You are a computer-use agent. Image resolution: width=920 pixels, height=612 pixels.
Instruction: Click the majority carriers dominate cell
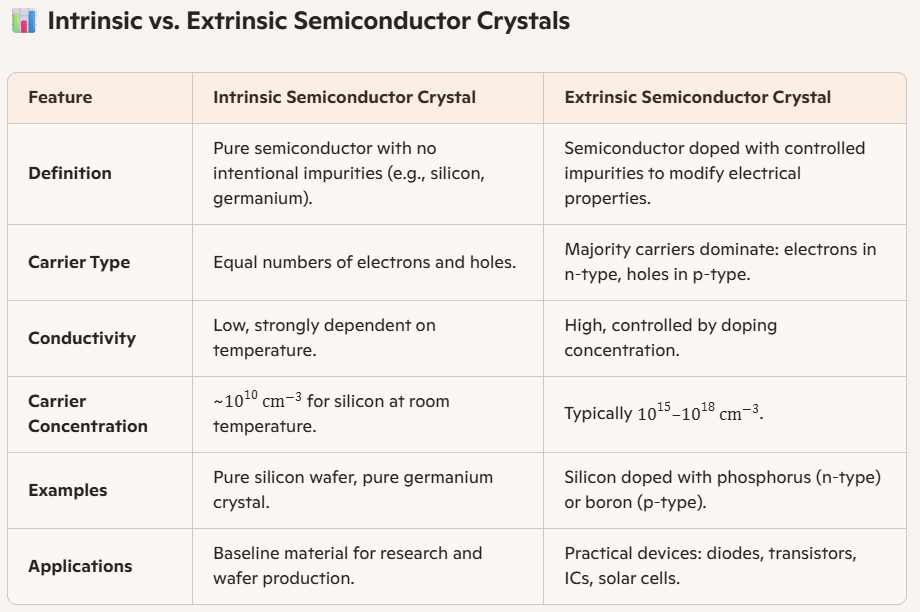[720, 262]
